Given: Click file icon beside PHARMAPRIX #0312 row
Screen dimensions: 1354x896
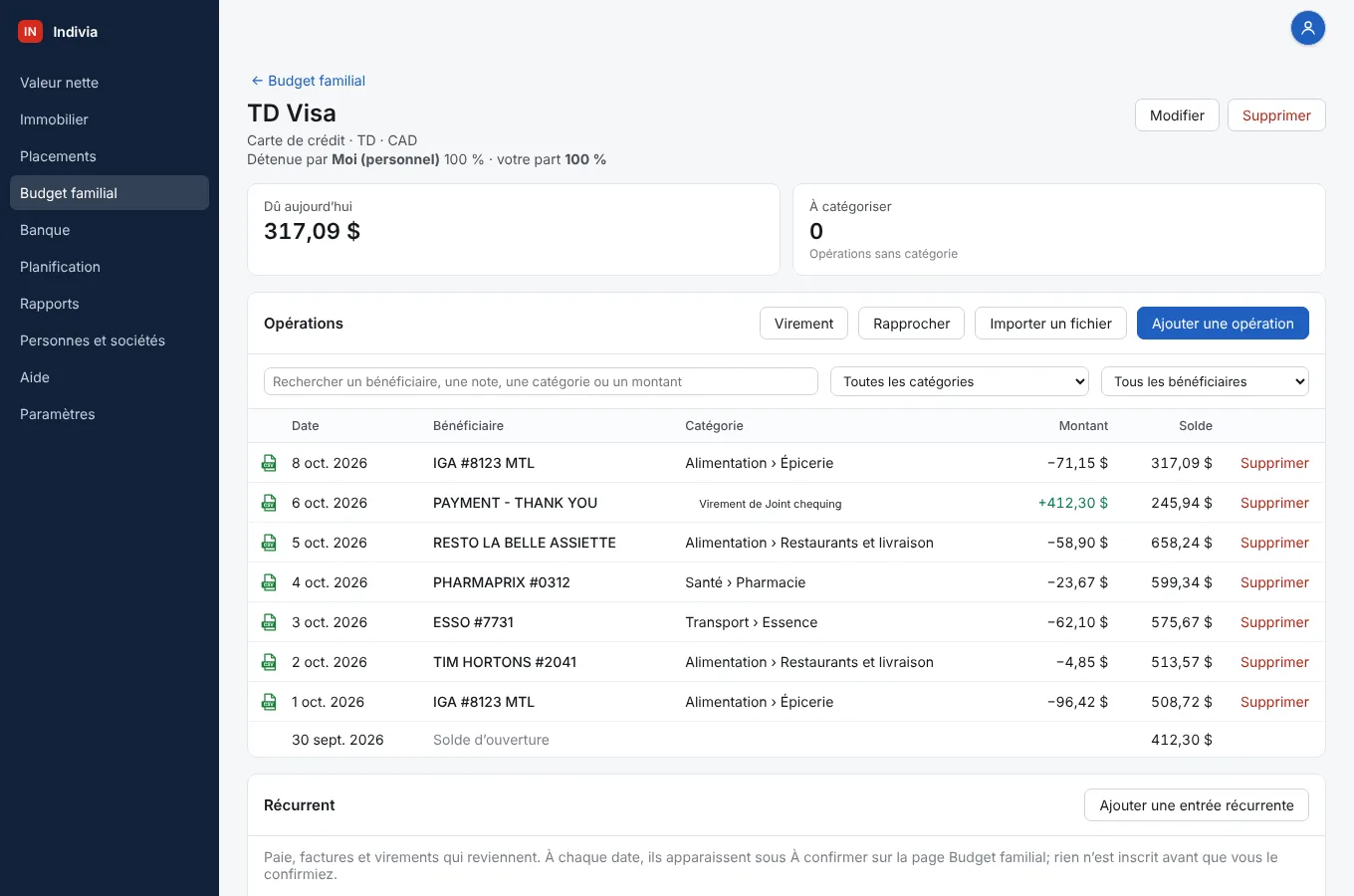Looking at the screenshot, I should coord(269,582).
